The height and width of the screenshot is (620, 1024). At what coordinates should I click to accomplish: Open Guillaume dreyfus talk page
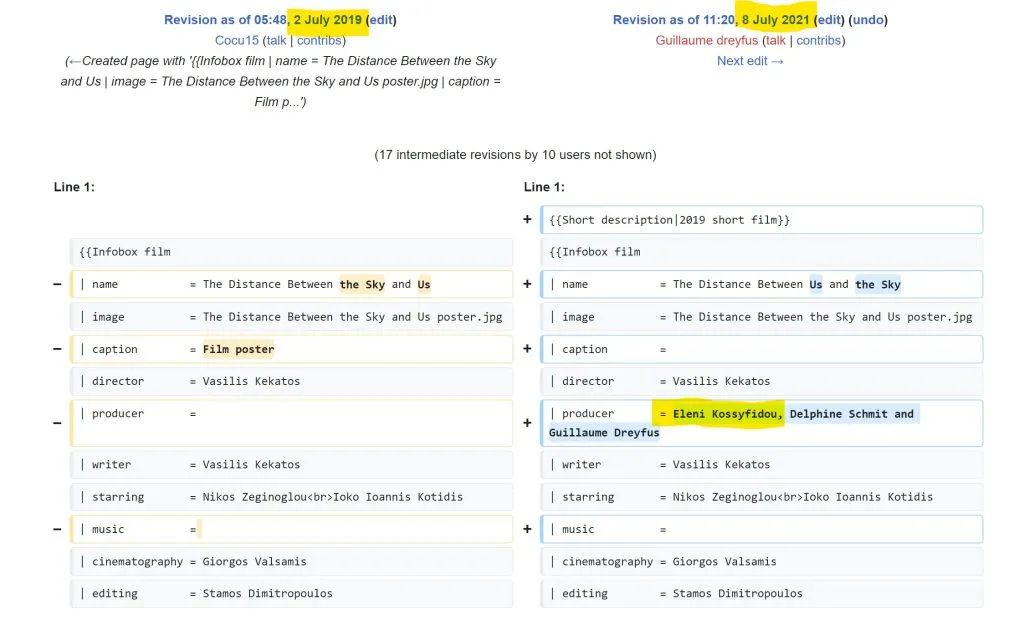click(775, 41)
